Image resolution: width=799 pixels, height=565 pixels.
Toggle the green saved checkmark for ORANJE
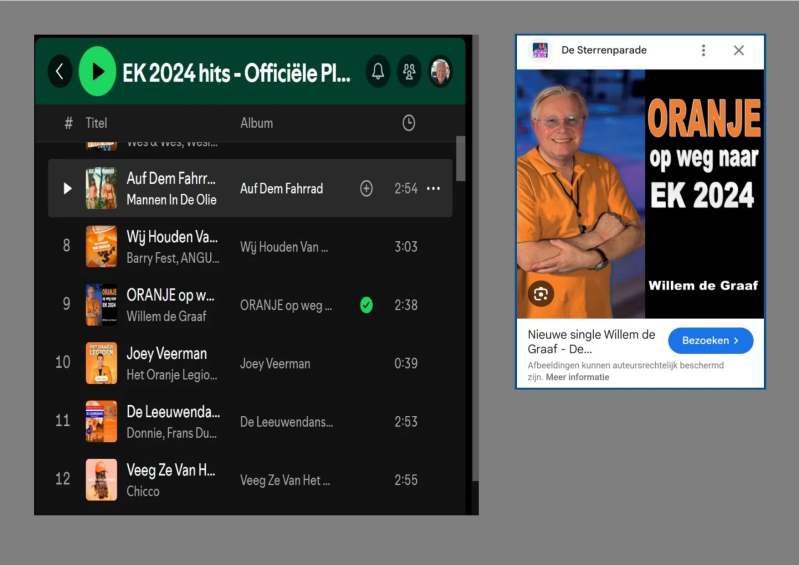click(x=366, y=305)
